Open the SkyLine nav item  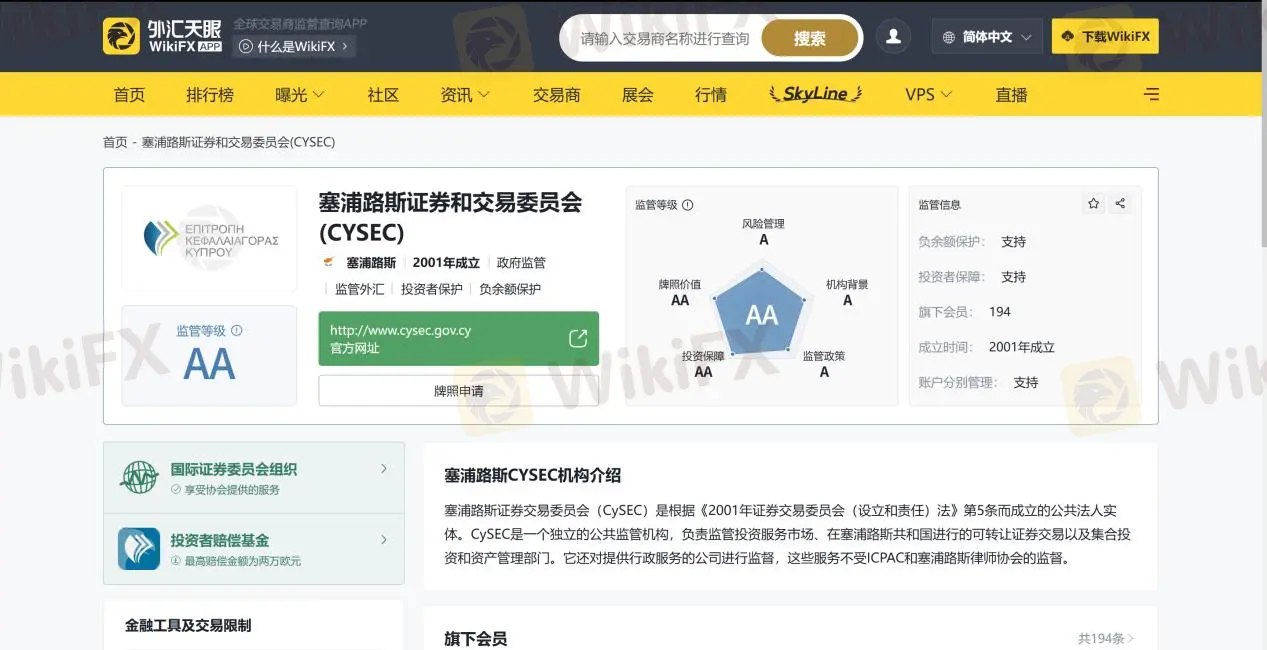(x=815, y=94)
